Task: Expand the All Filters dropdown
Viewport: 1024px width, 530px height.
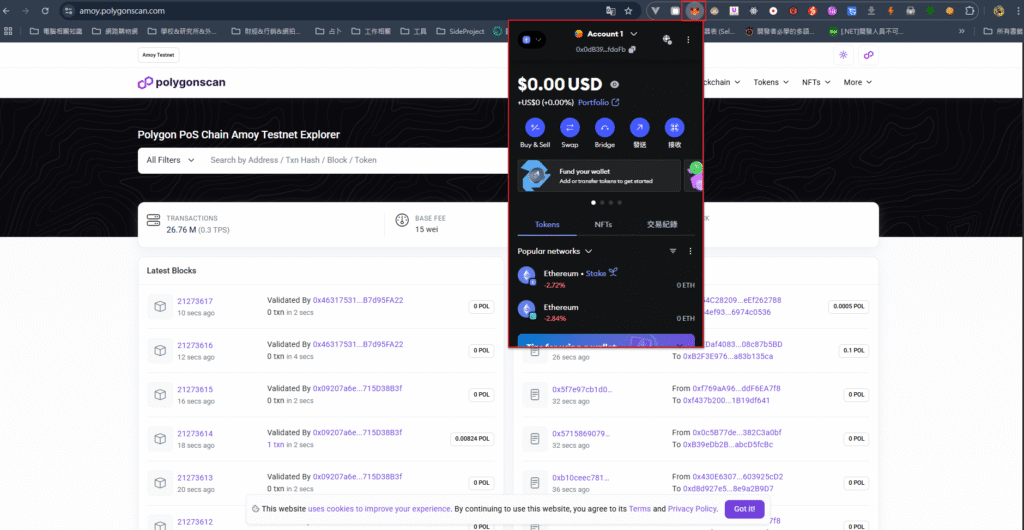Action: click(170, 160)
